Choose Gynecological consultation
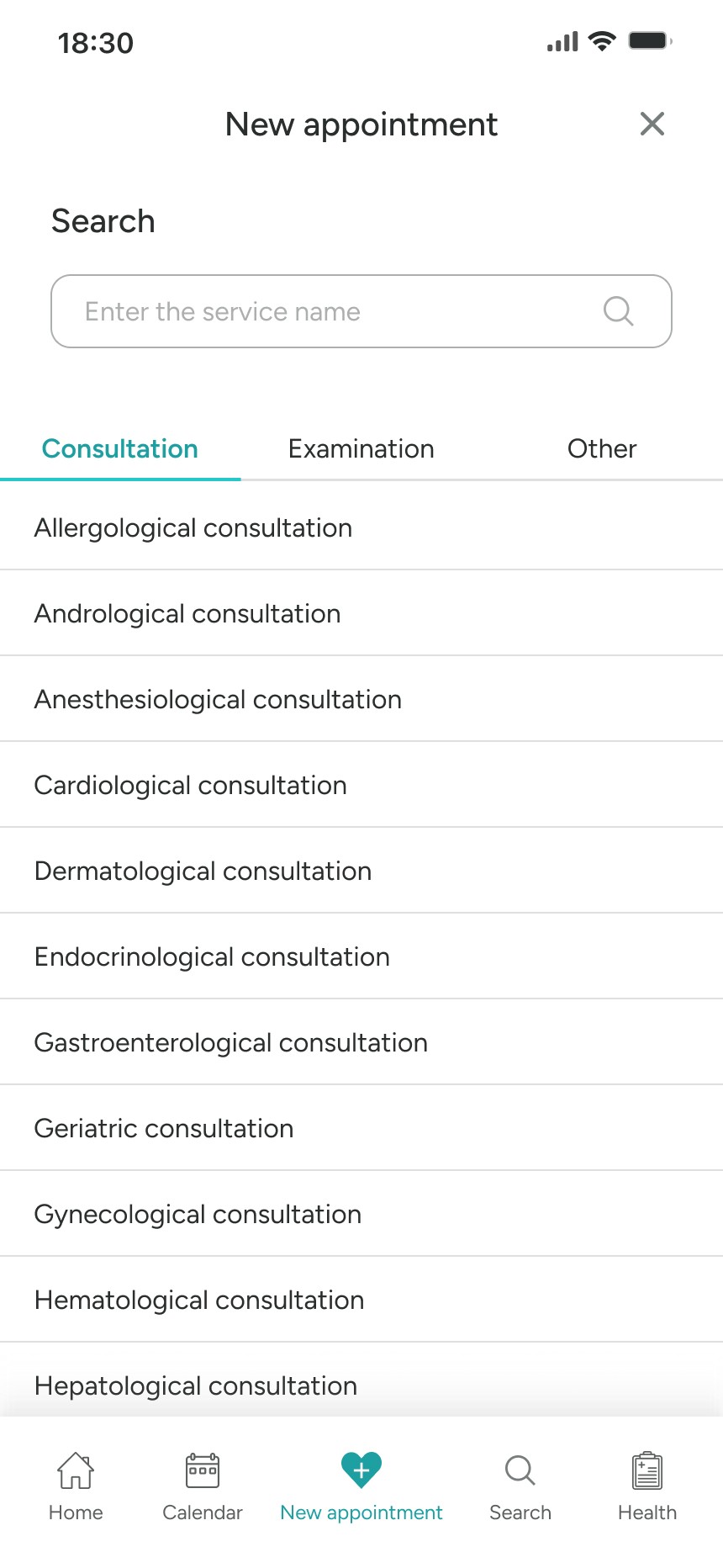The image size is (723, 1568). coord(361,1214)
